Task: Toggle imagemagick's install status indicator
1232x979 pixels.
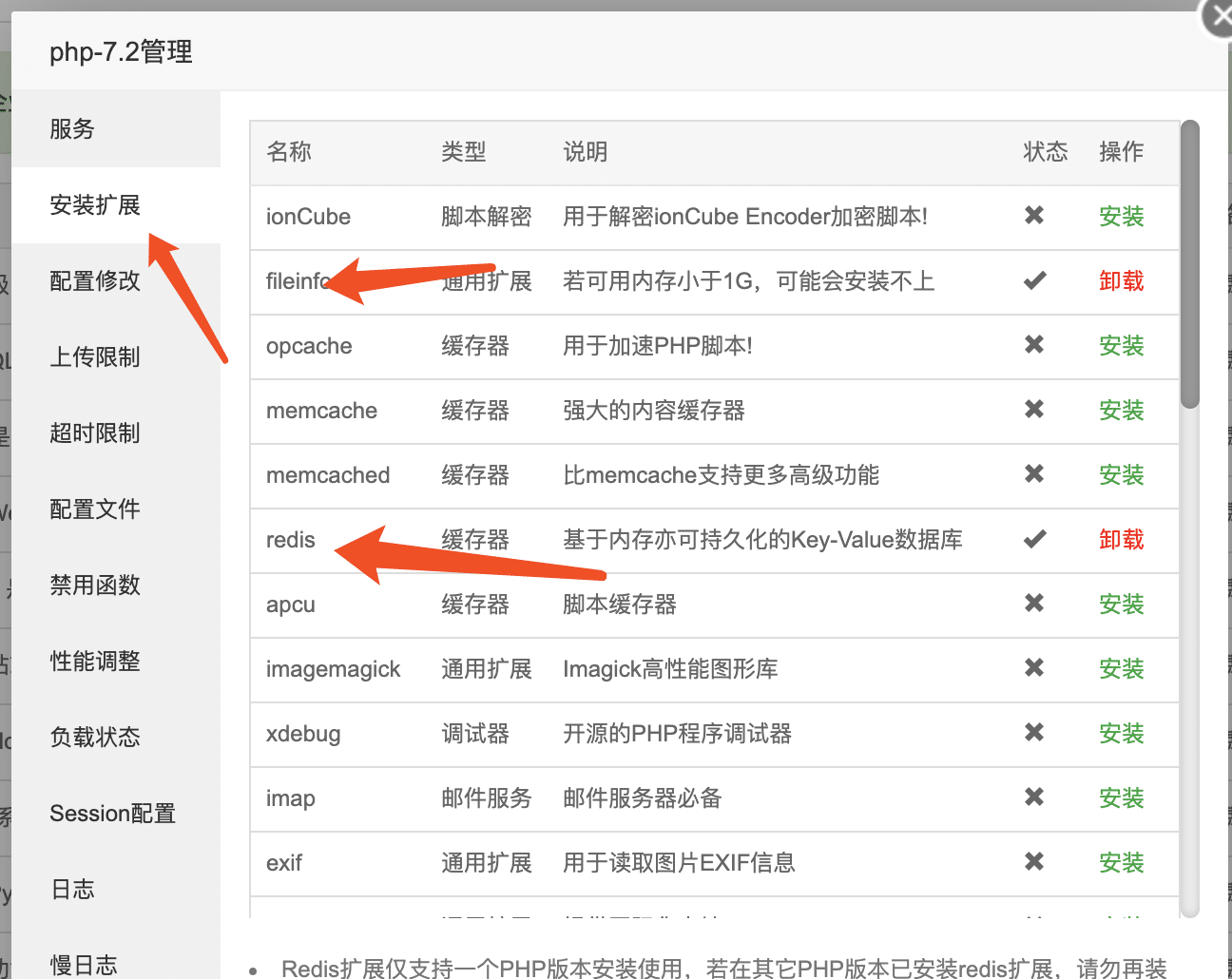Action: [1034, 668]
